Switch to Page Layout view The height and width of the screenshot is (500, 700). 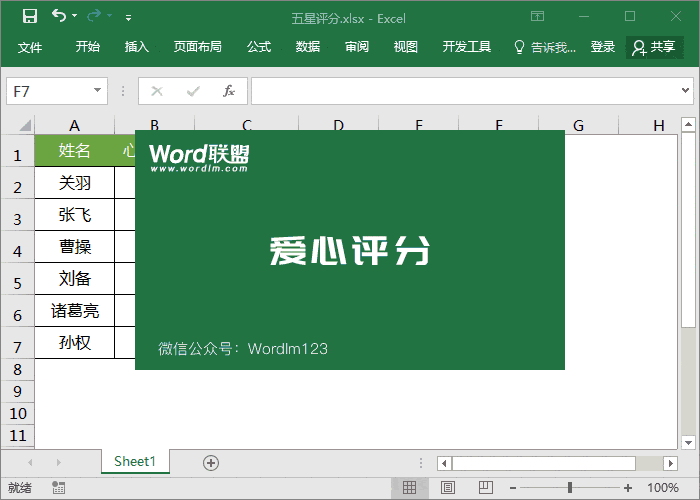coord(447,488)
